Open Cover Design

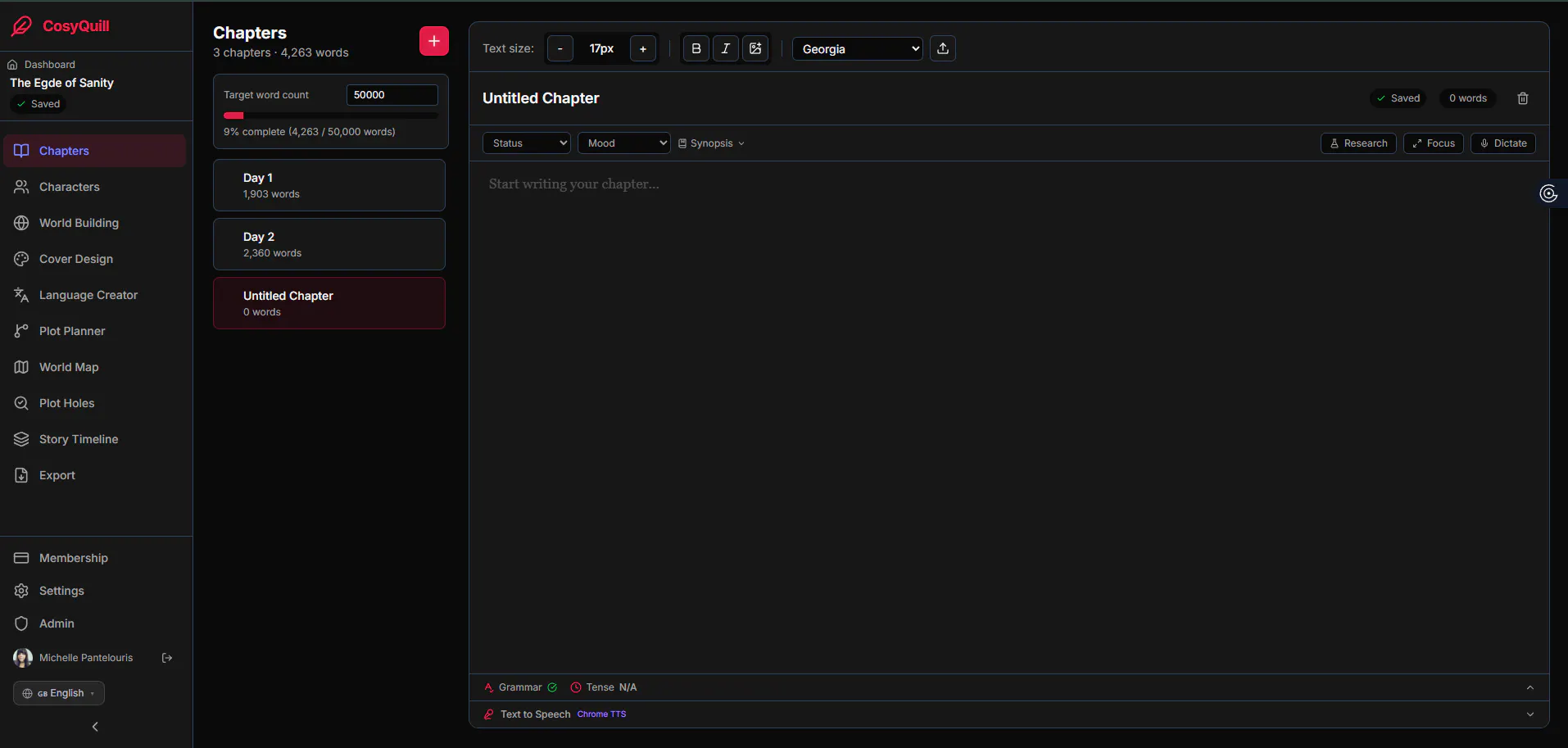95,259
